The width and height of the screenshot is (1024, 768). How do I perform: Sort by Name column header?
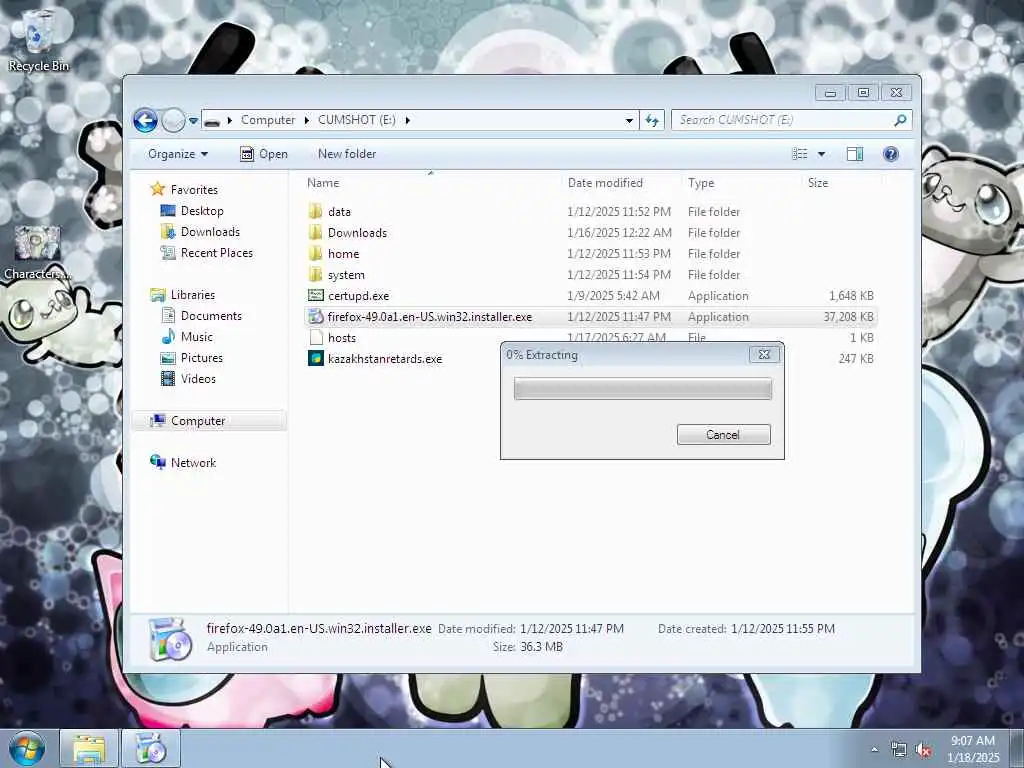[x=323, y=183]
